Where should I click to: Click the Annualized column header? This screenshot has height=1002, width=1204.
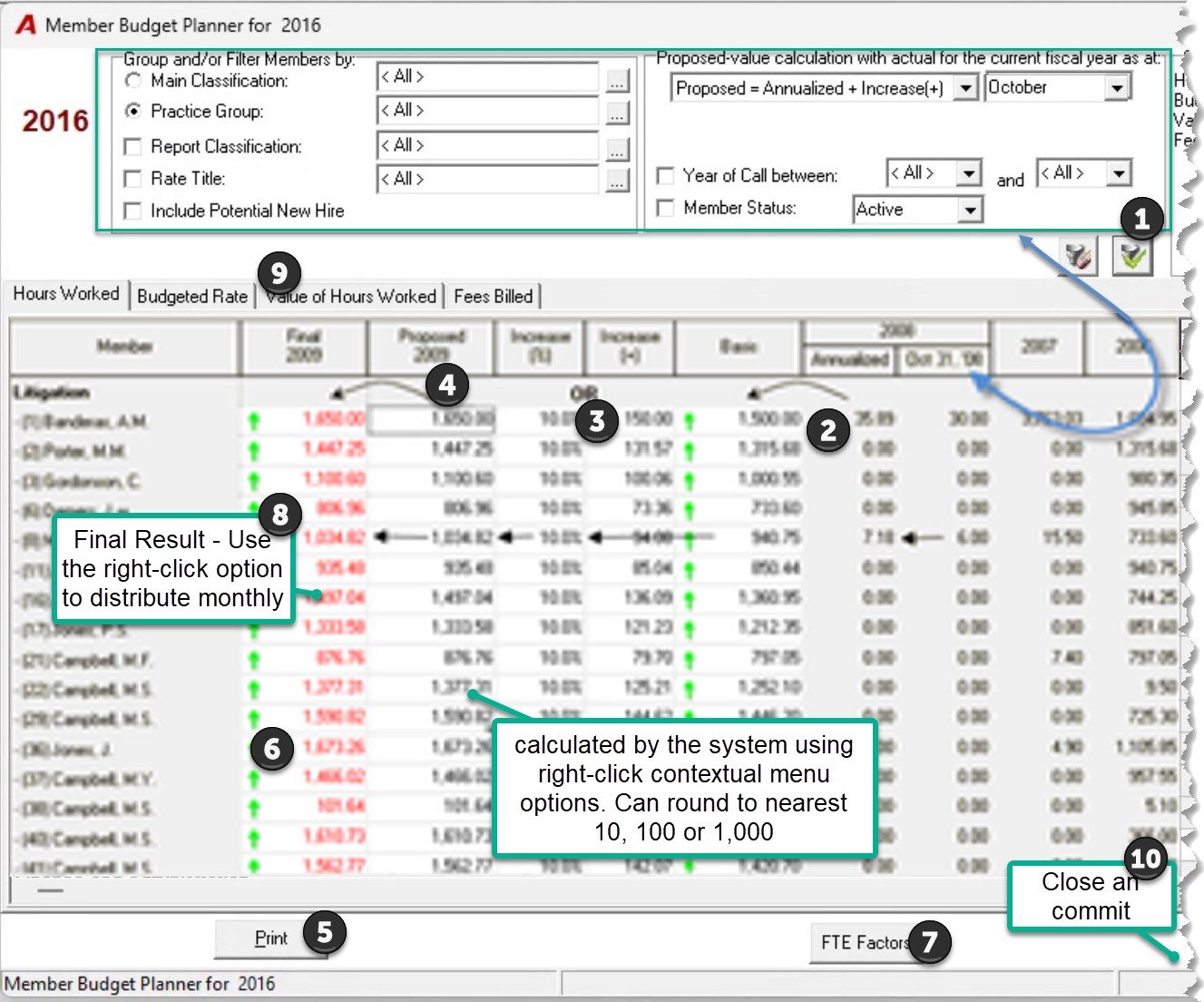pos(850,359)
